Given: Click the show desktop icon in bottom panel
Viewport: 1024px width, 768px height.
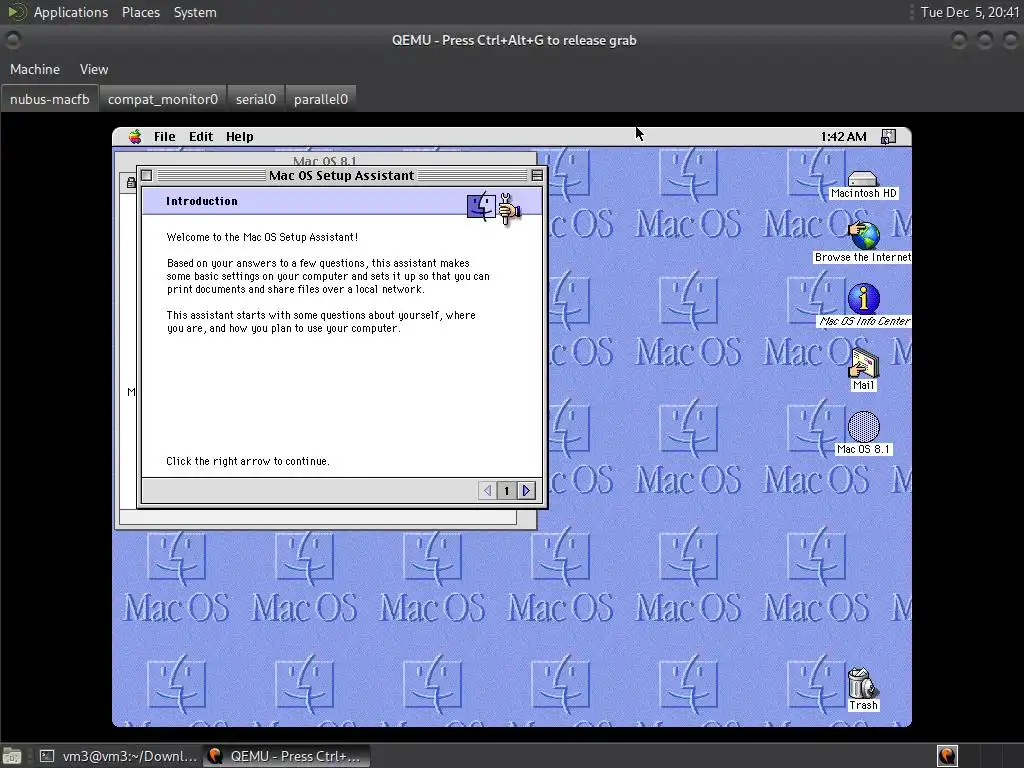Looking at the screenshot, I should [x=12, y=756].
